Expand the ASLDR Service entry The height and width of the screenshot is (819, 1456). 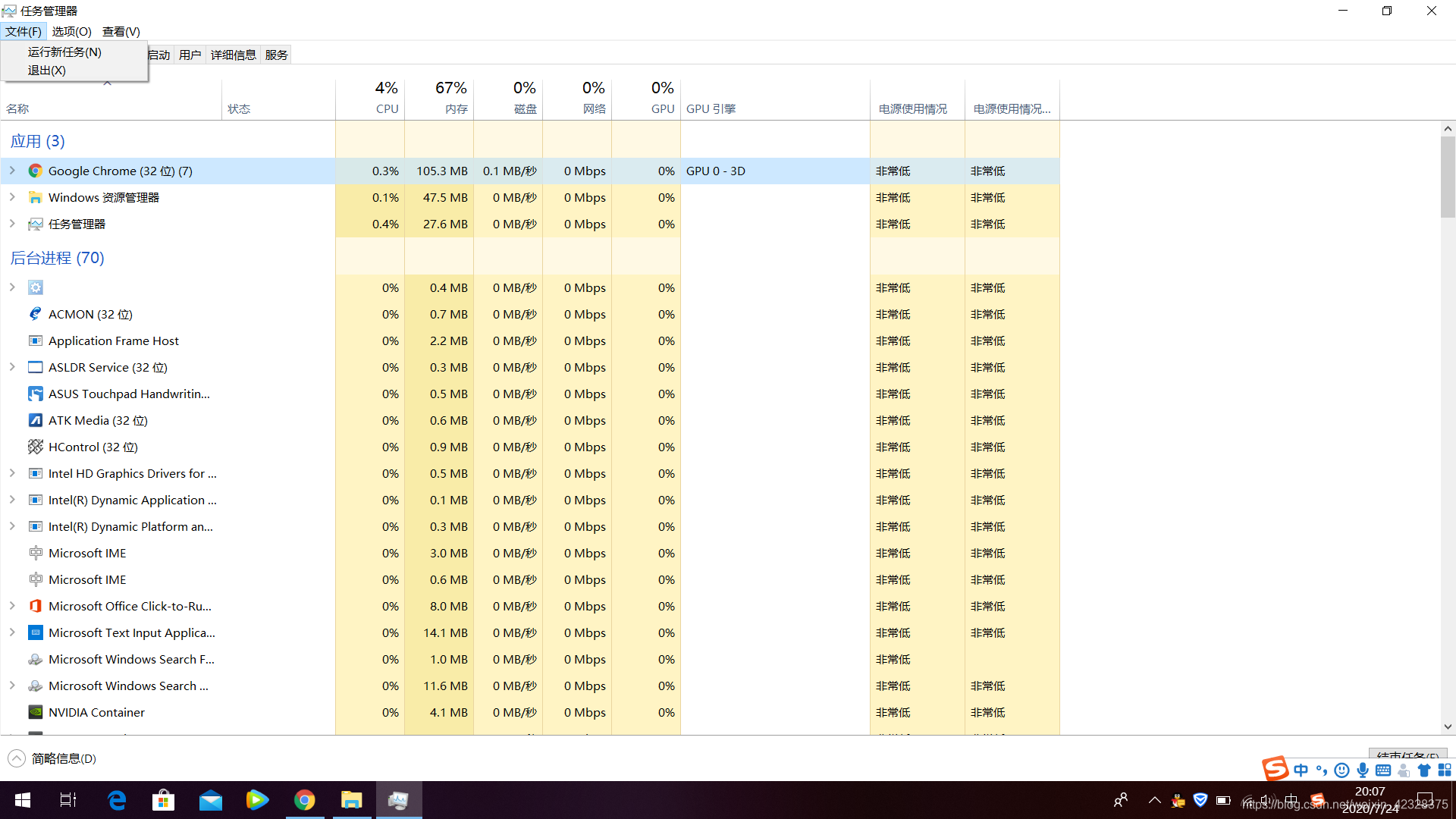coord(12,367)
